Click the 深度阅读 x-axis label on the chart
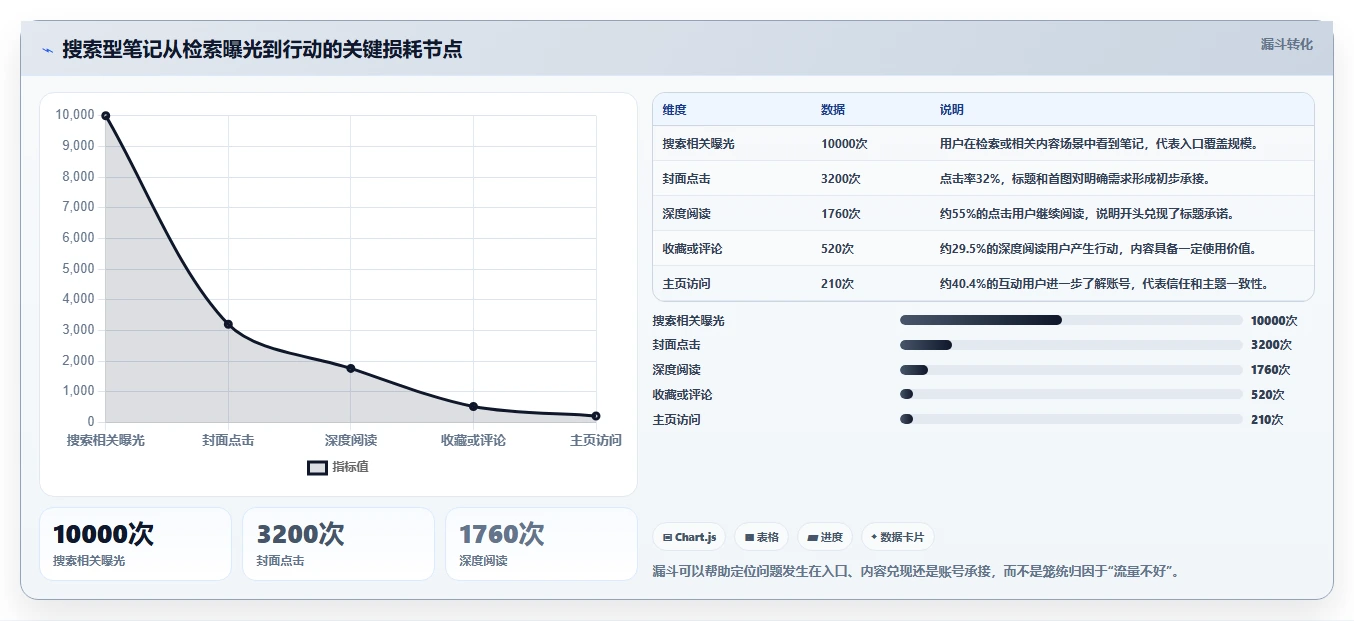This screenshot has width=1354, height=621. (x=351, y=440)
